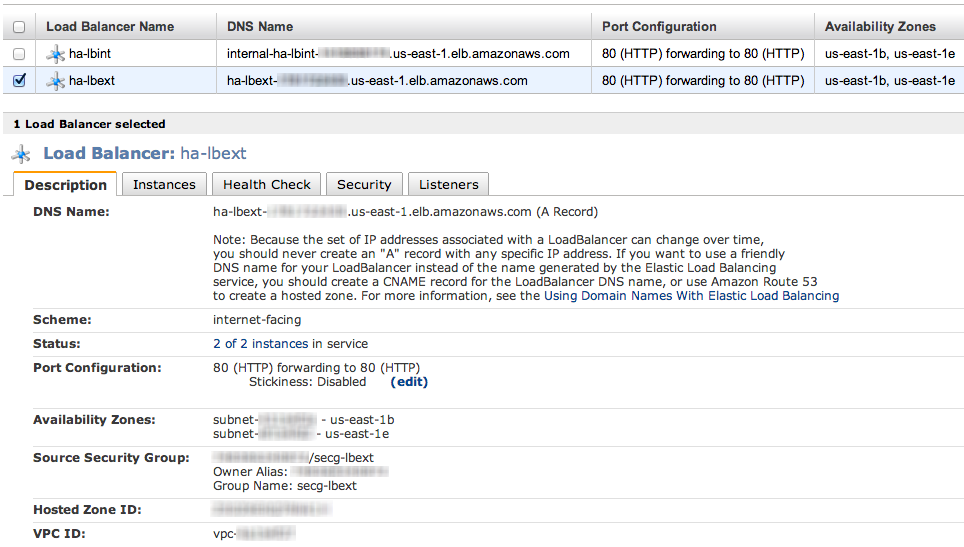Sort by Load Balancer Name column header
Image resolution: width=964 pixels, height=547 pixels.
pyautogui.click(x=110, y=26)
